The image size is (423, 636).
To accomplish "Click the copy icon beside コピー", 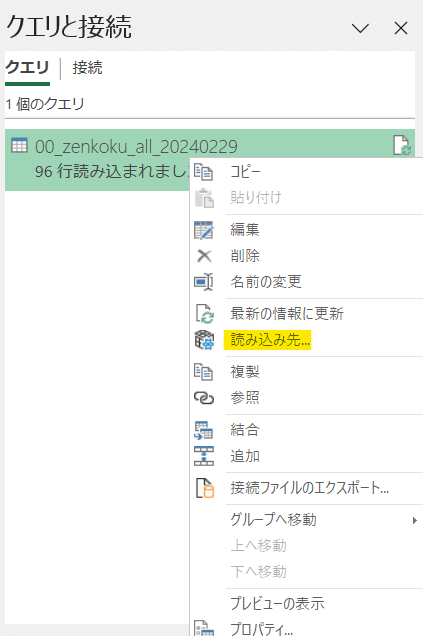I will (x=204, y=172).
